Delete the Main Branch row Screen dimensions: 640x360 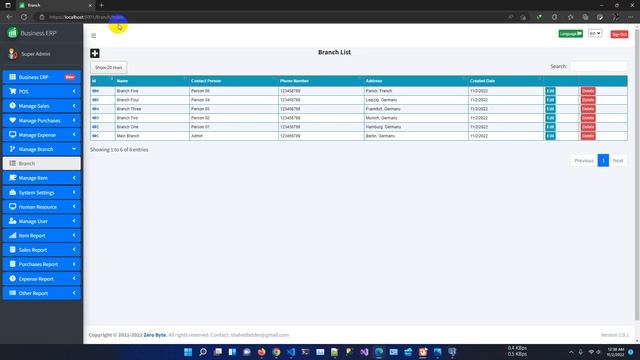click(x=588, y=136)
